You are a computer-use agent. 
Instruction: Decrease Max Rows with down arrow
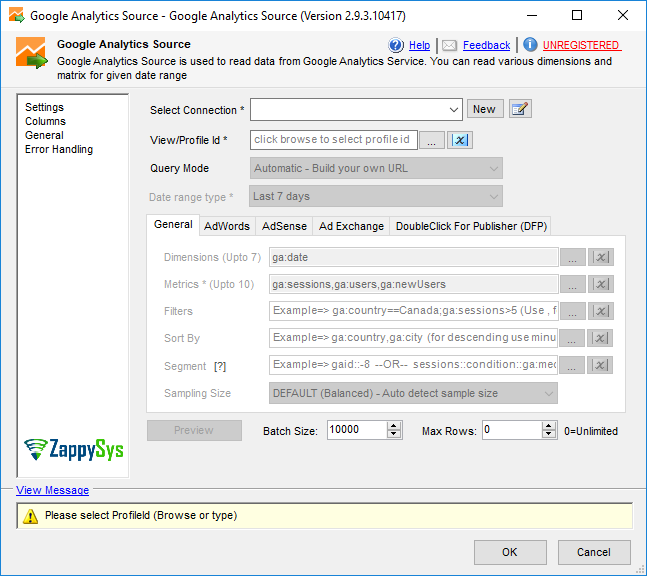(x=548, y=434)
